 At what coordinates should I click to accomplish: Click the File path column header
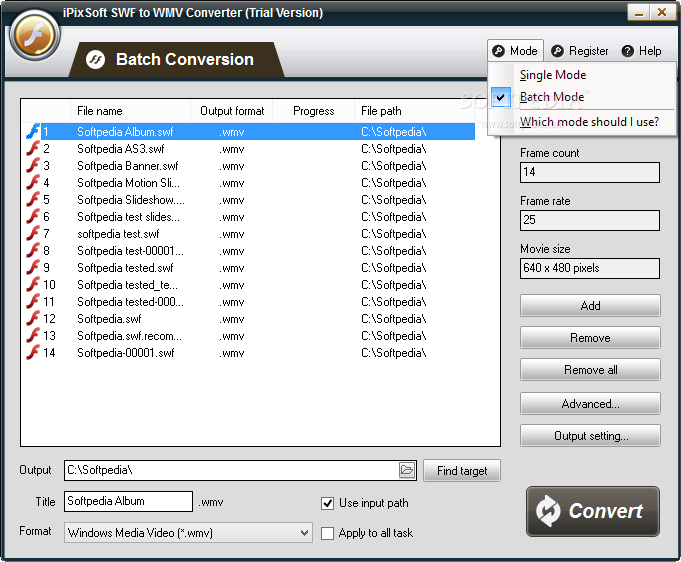coord(414,111)
